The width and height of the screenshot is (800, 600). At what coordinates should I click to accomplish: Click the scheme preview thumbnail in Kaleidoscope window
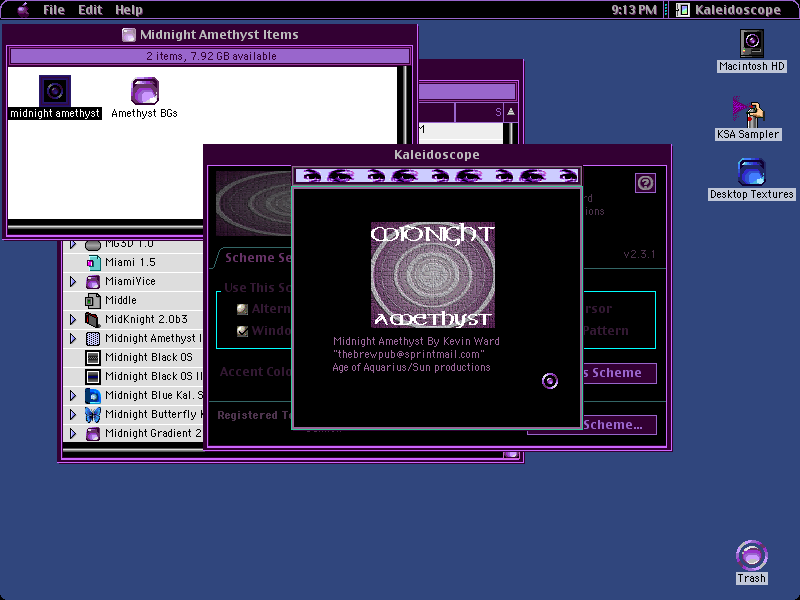point(254,203)
